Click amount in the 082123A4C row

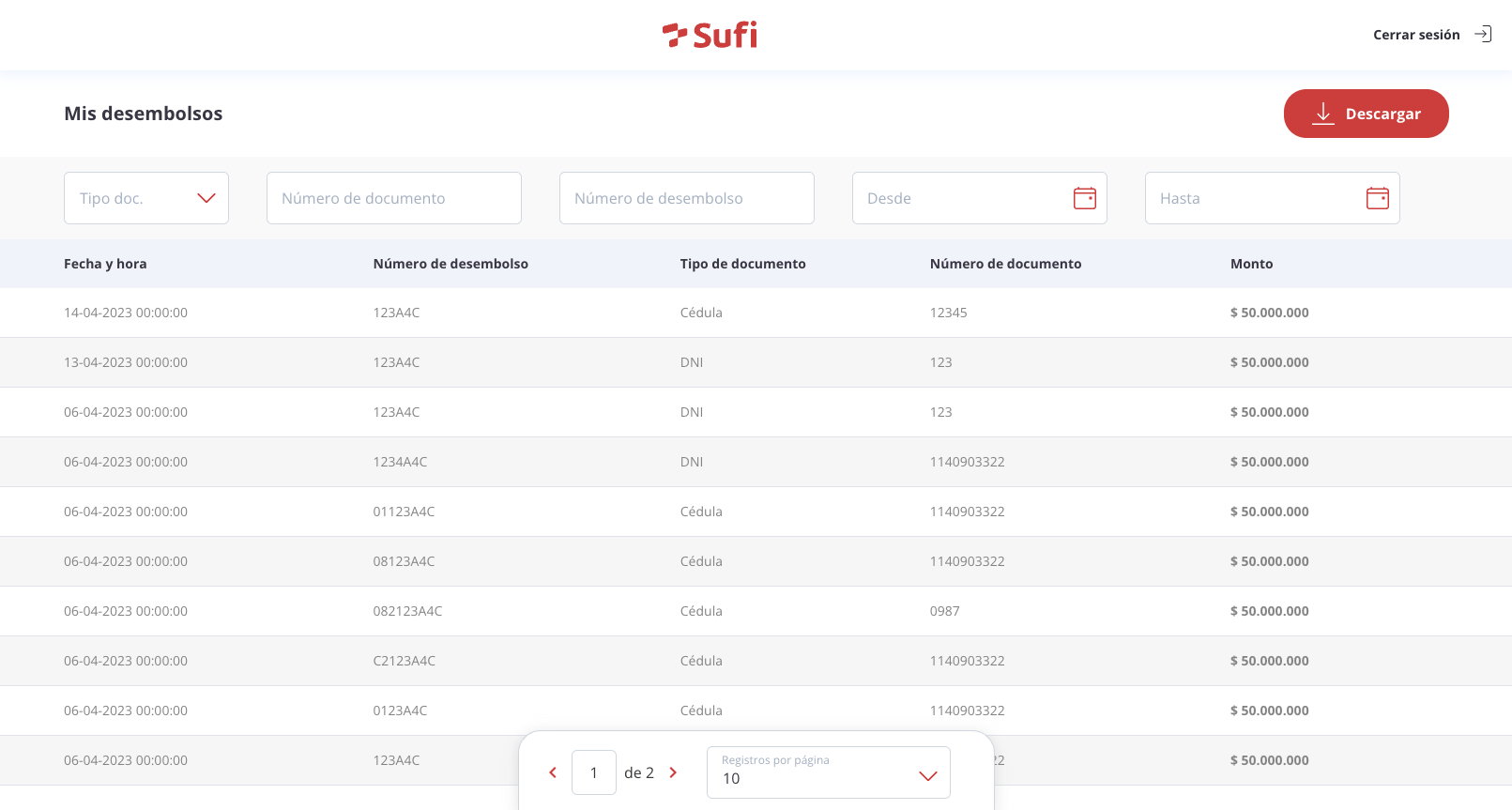1269,611
